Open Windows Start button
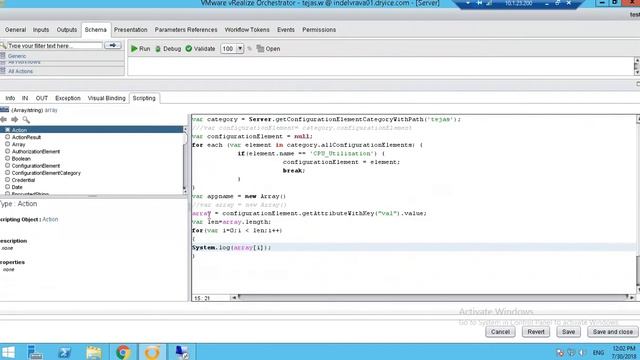Image resolution: width=640 pixels, height=360 pixels. [x=8, y=352]
